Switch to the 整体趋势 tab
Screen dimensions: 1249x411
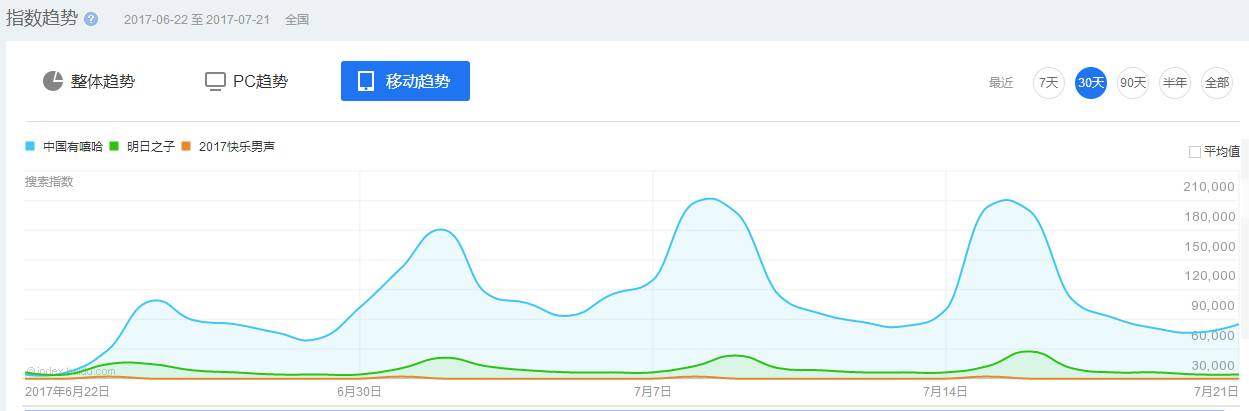click(102, 81)
